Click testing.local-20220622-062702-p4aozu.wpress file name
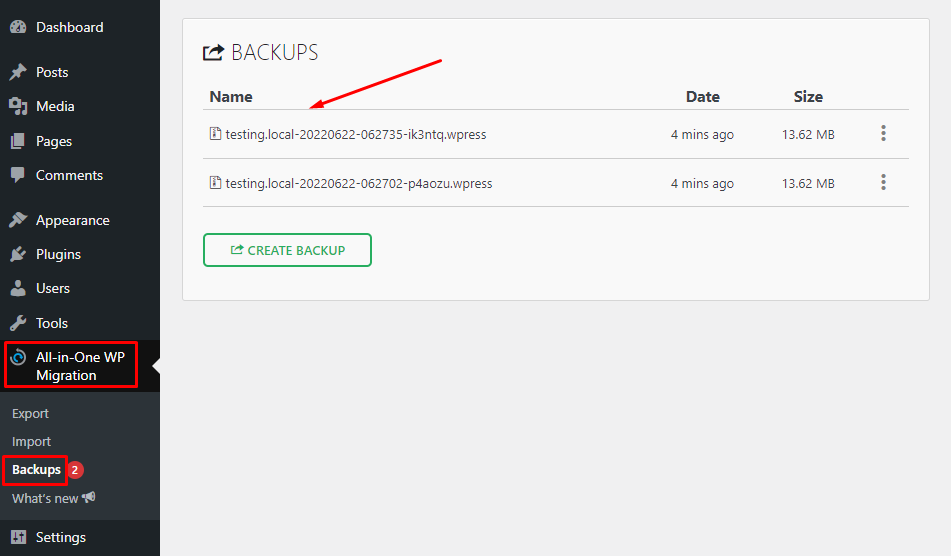This screenshot has height=556, width=951. click(359, 183)
